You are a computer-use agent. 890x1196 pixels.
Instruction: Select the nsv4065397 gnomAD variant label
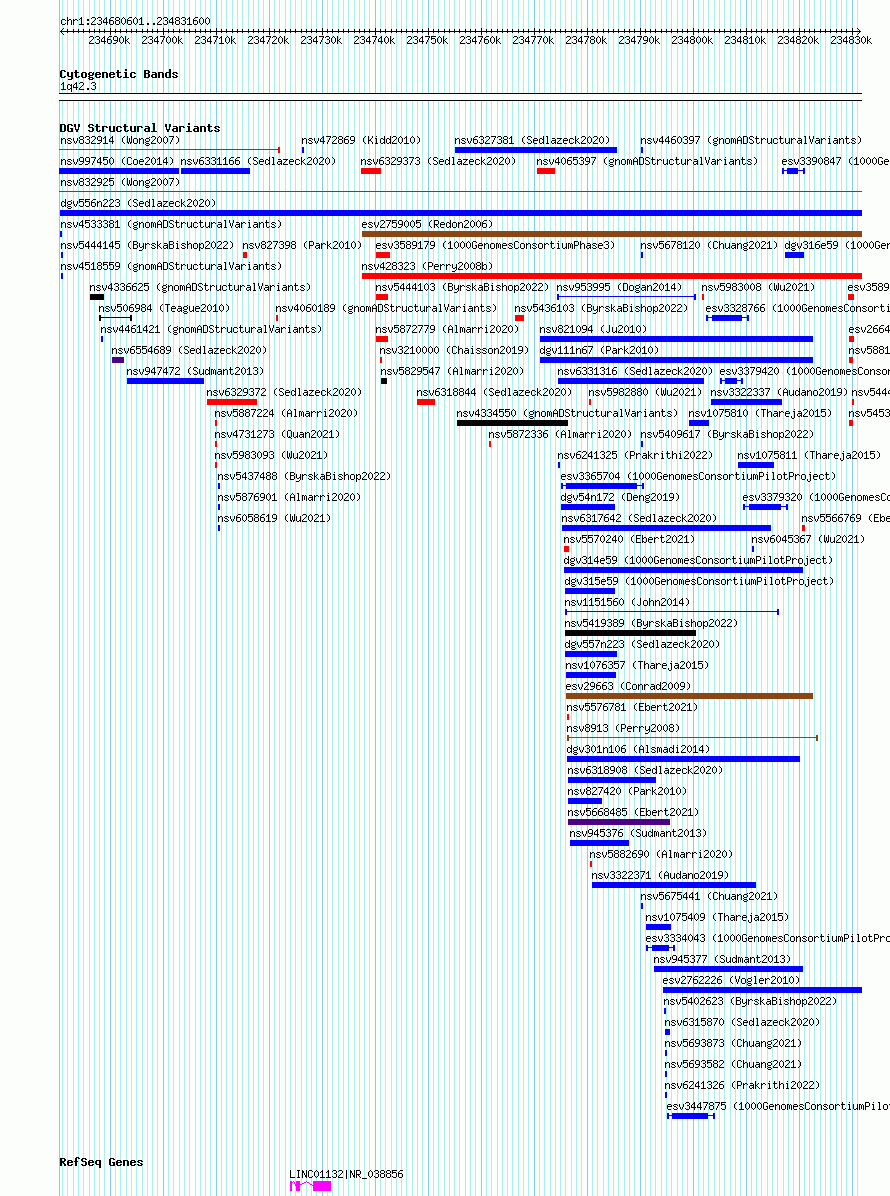[x=647, y=161]
